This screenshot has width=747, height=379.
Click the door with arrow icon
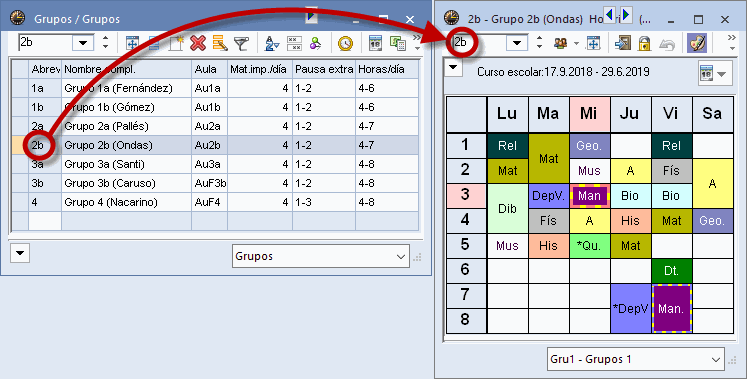tap(623, 43)
